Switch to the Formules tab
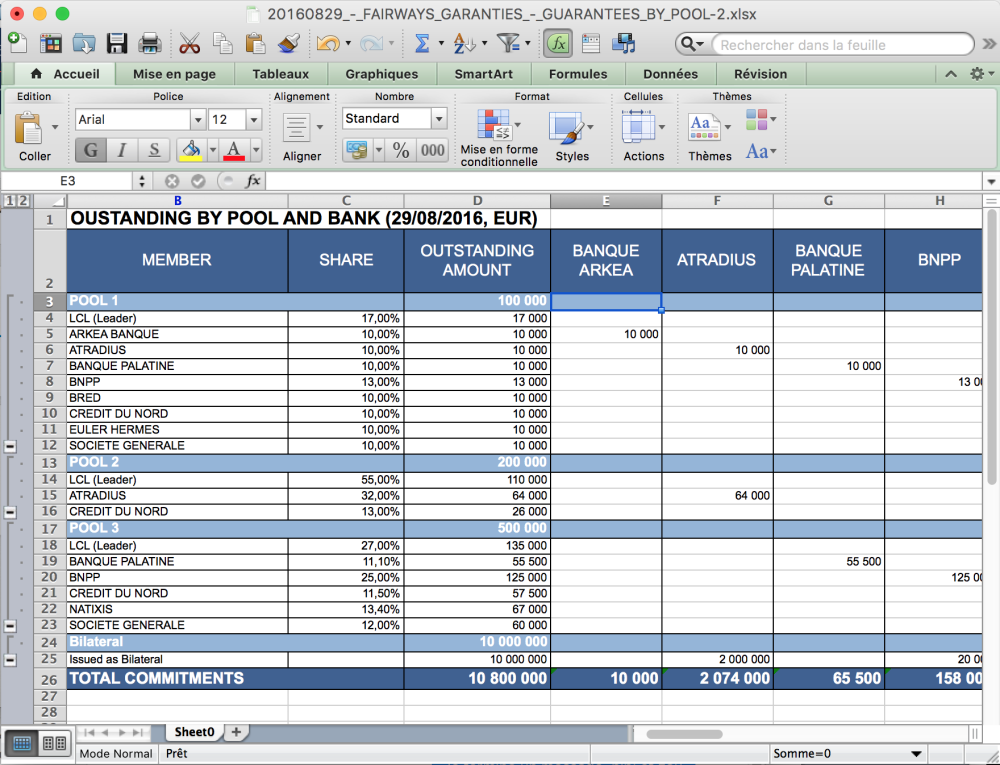The image size is (1000, 765). pos(578,74)
